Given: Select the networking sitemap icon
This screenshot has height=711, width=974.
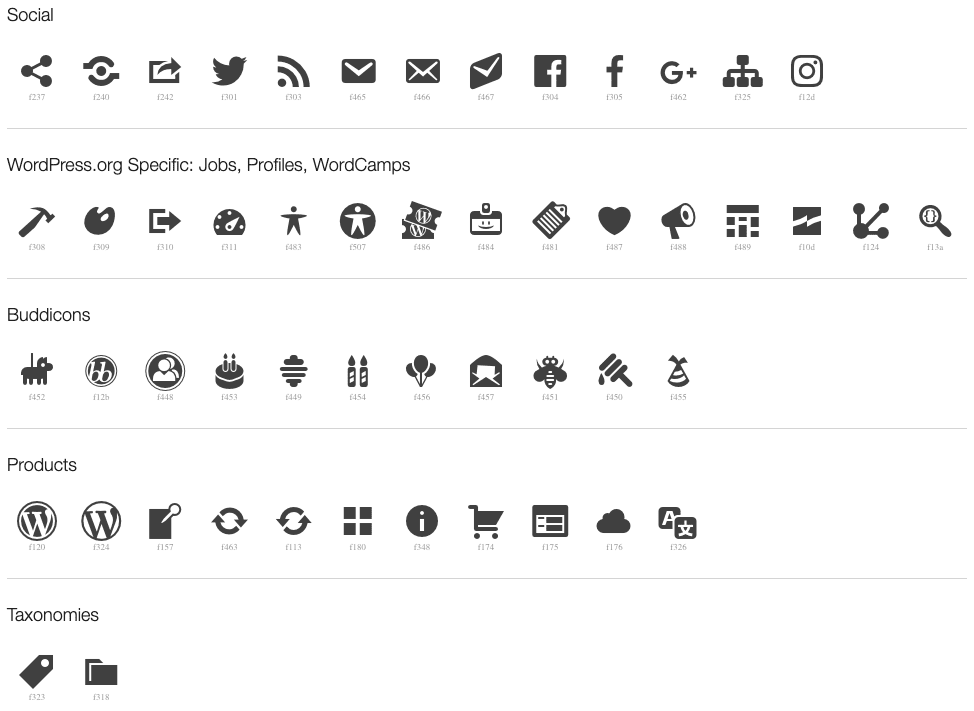Looking at the screenshot, I should tap(742, 71).
